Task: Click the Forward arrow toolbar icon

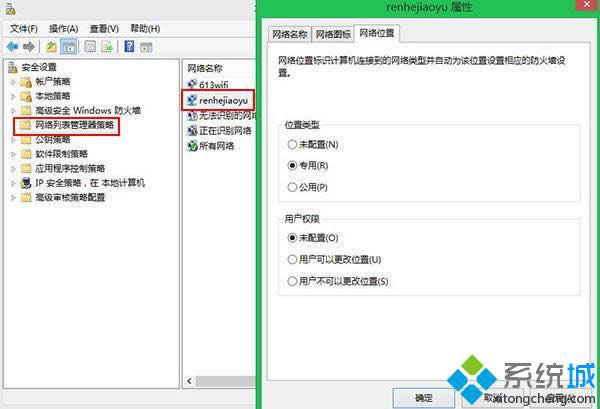Action: (x=29, y=47)
